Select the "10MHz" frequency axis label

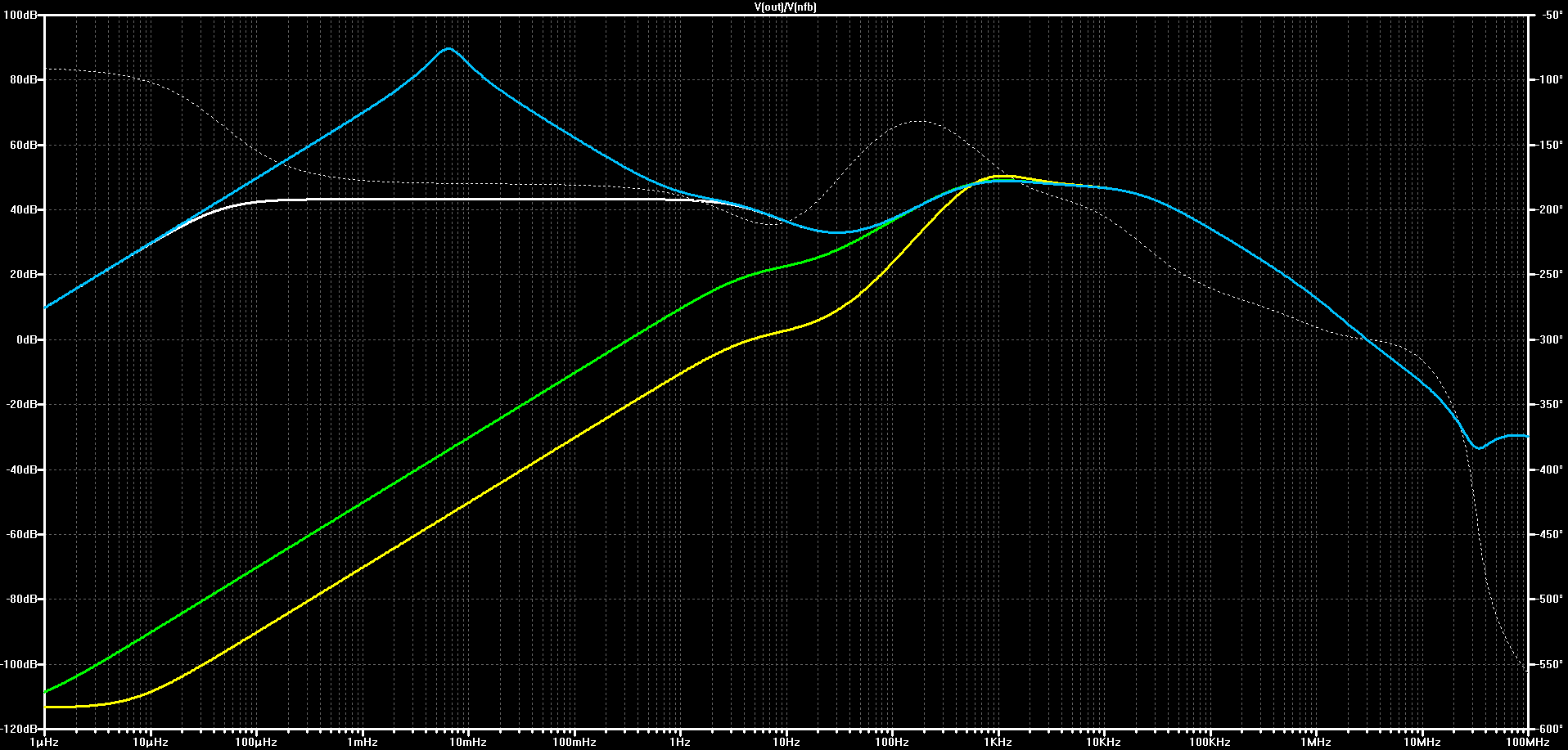1422,743
